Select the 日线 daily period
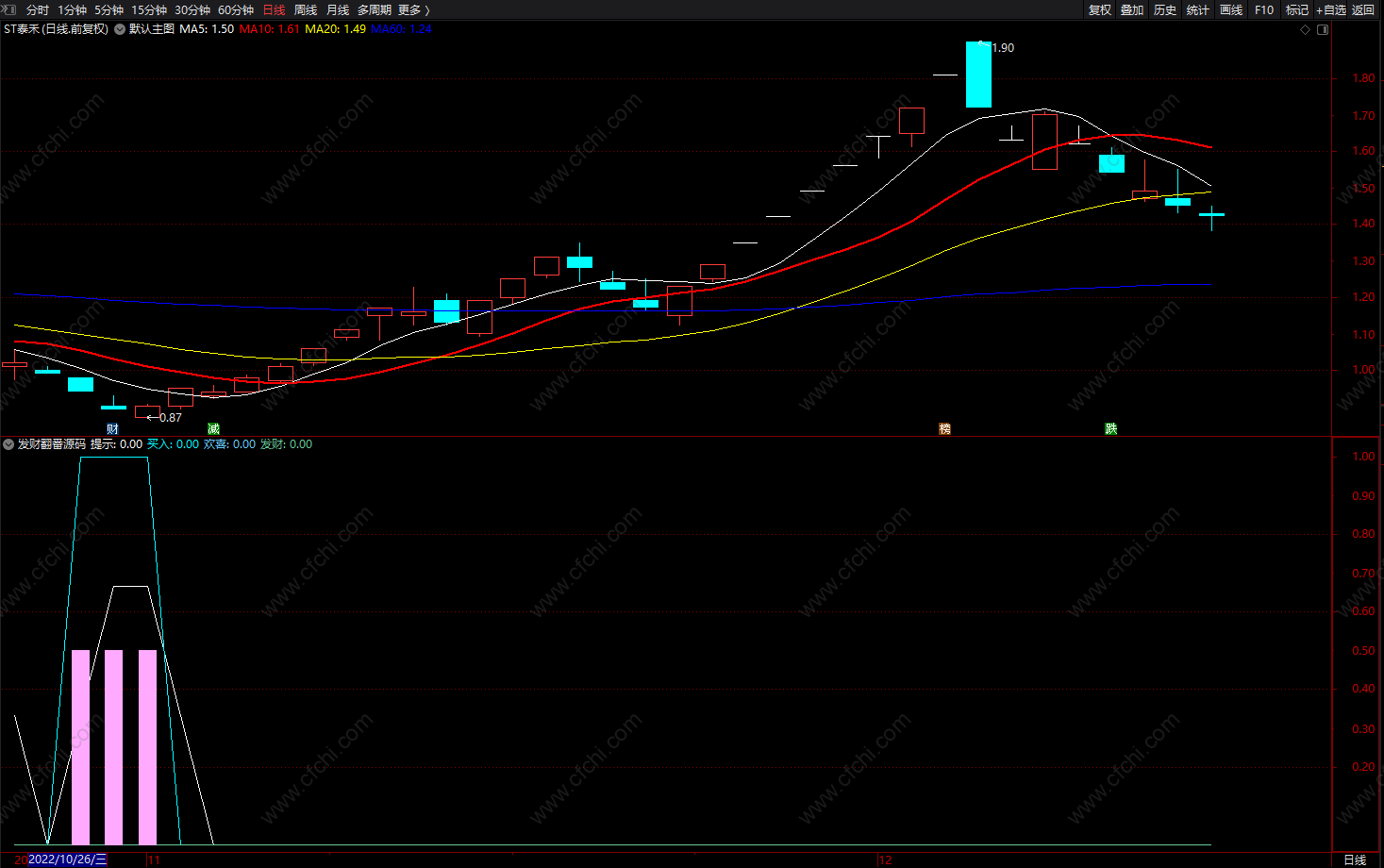Screen dimensions: 1384x868 coord(274,10)
